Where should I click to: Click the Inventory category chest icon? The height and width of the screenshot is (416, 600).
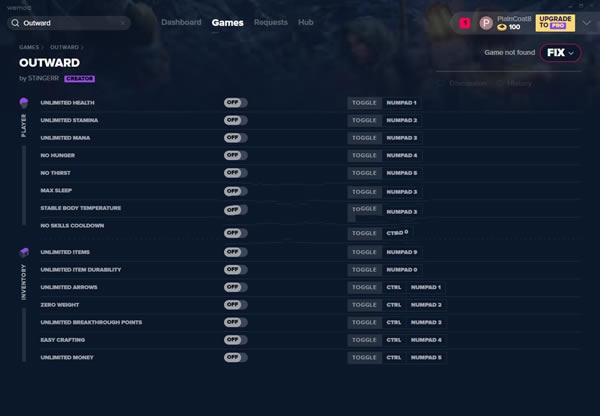pos(24,252)
